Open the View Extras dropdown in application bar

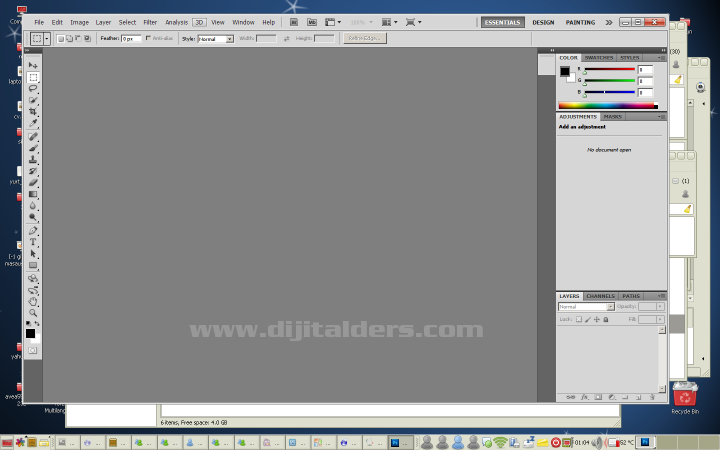point(333,22)
